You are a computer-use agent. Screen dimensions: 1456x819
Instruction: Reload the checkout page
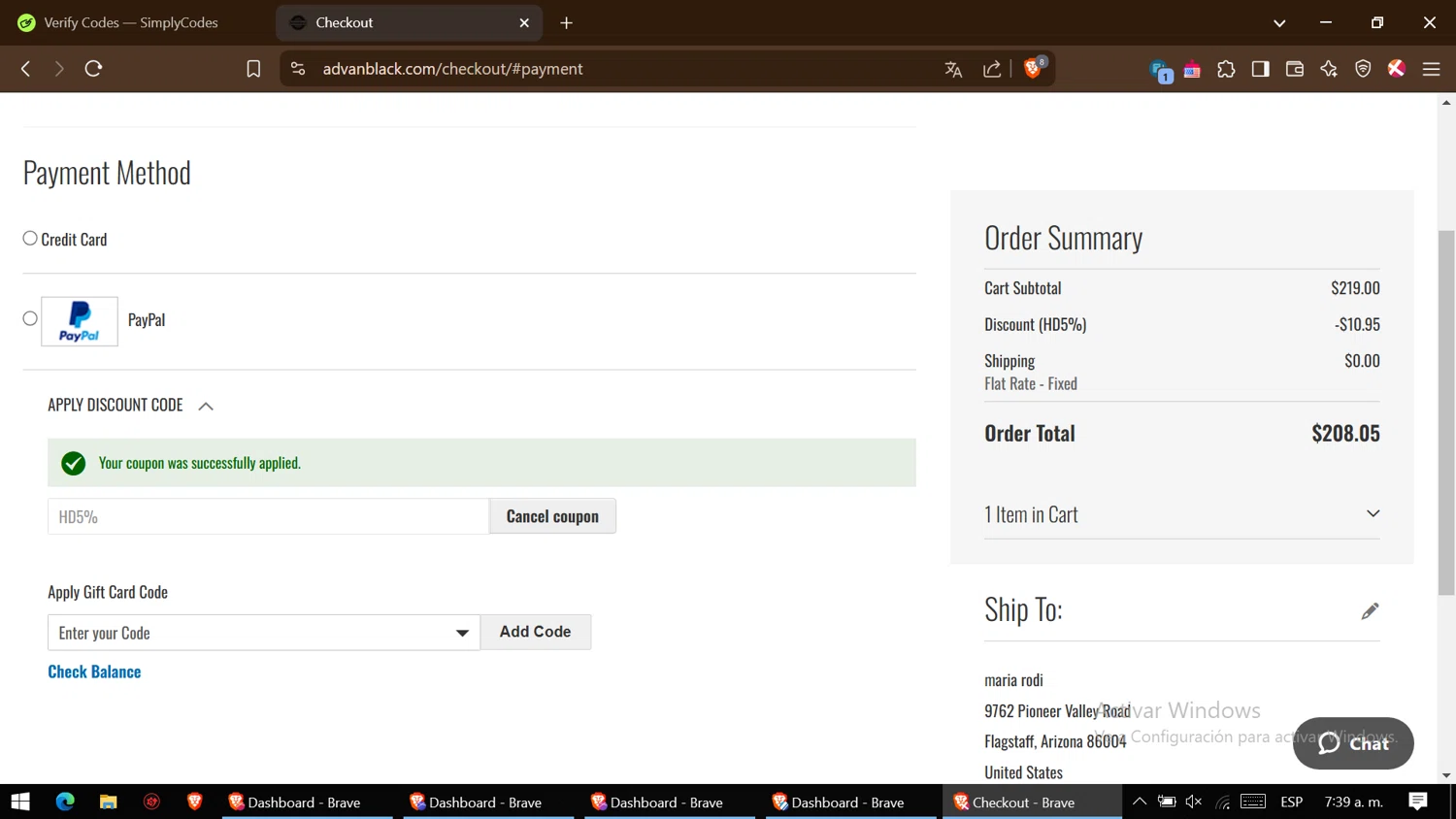(x=93, y=69)
